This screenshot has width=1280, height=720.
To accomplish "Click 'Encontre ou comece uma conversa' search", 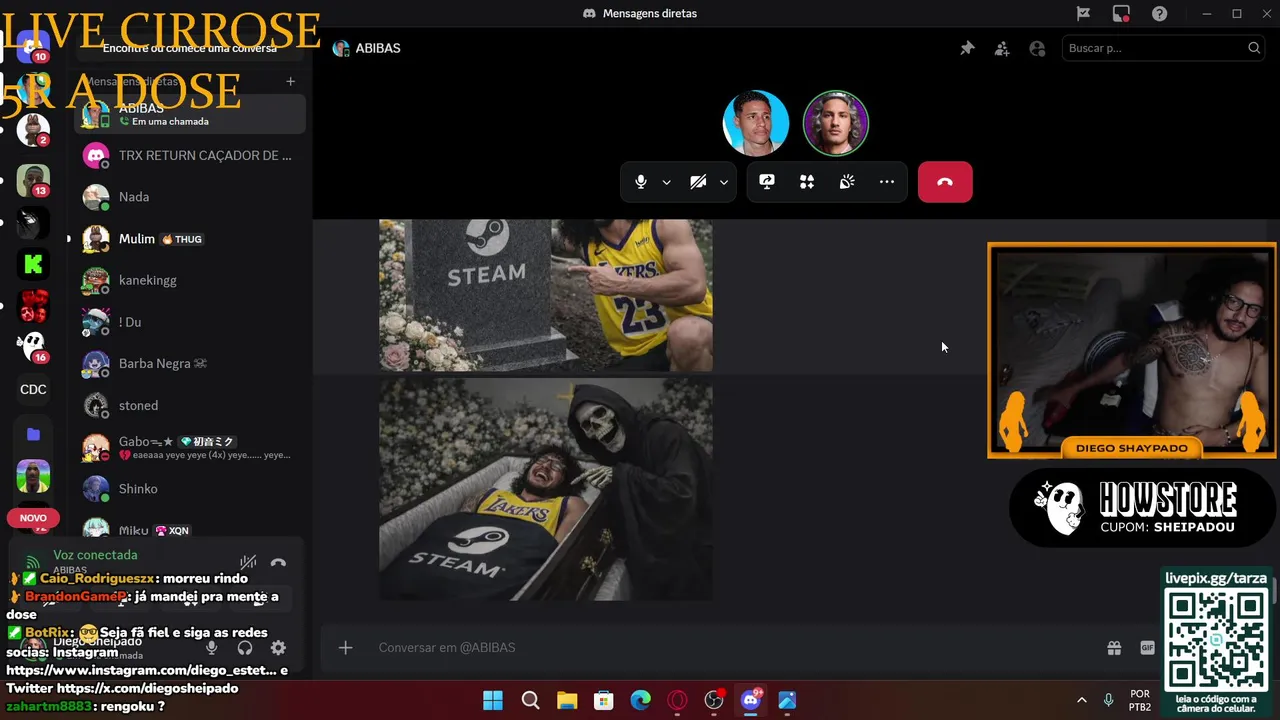I will [190, 48].
